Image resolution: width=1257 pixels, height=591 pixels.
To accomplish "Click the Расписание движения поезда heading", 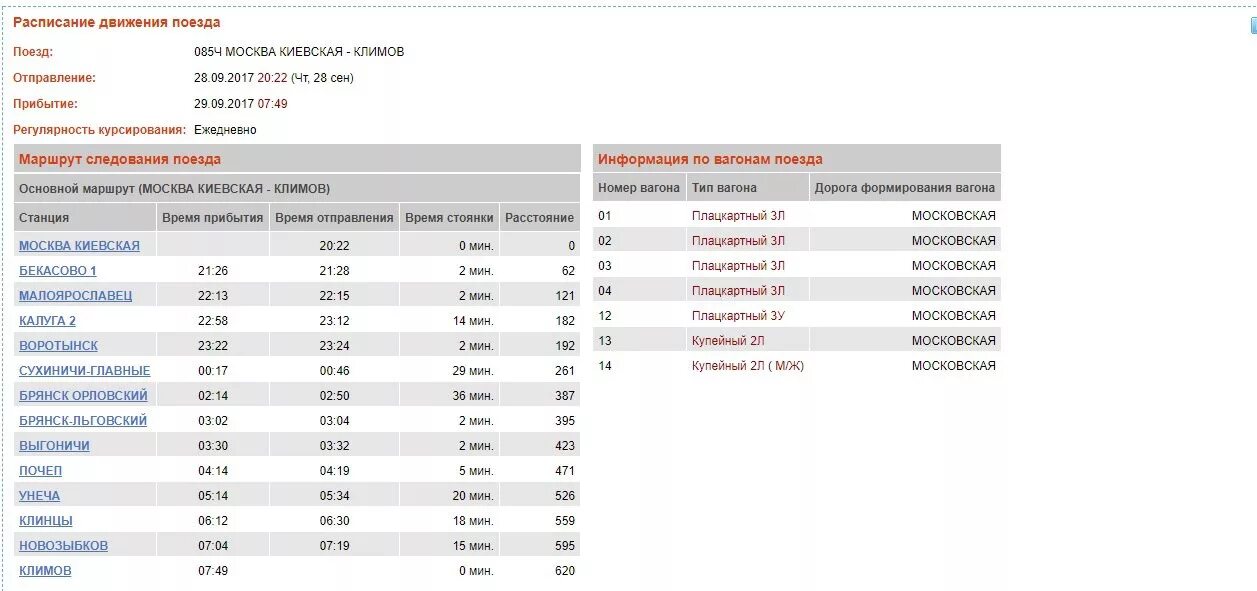I will [x=117, y=22].
